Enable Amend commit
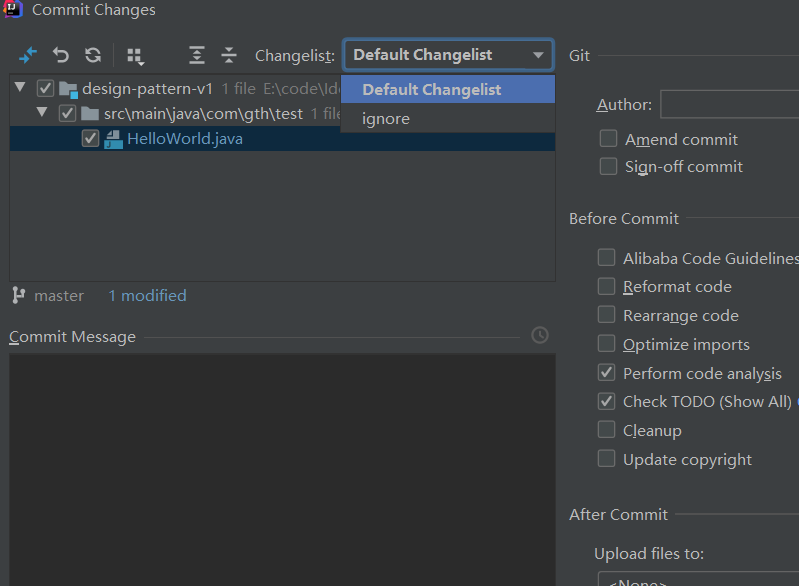The height and width of the screenshot is (586, 799). [608, 139]
